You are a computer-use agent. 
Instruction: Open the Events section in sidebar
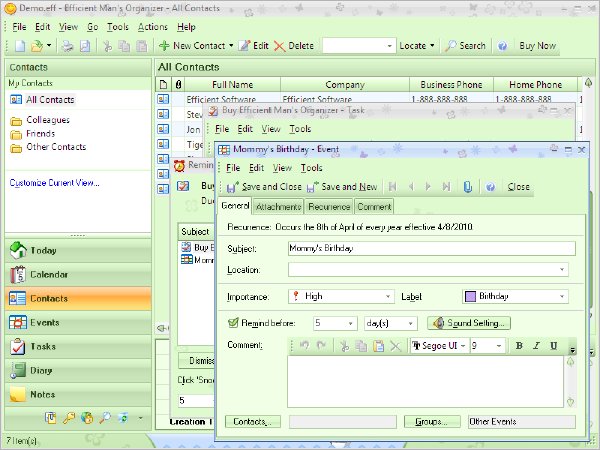tap(78, 323)
